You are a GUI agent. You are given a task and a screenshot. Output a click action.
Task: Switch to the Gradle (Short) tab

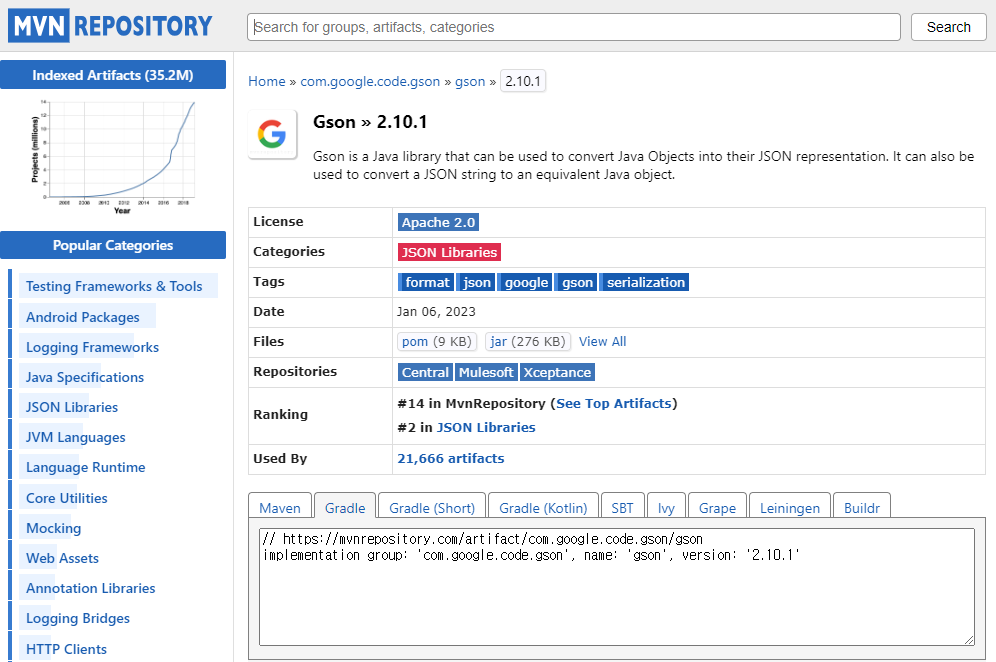tap(432, 508)
